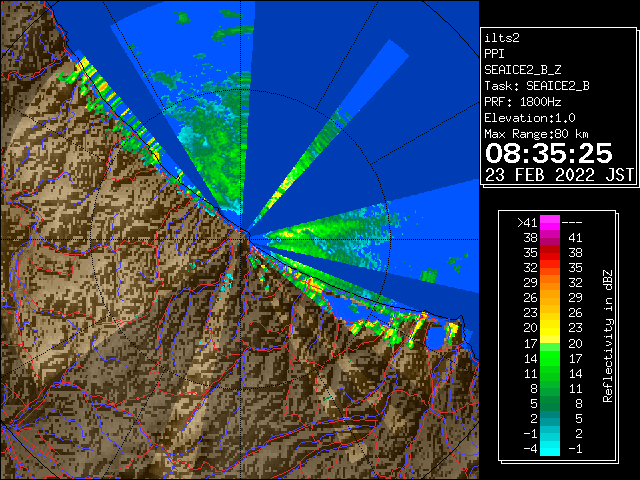Click the '-4' legend value
640x480 pixels.
coord(530,449)
